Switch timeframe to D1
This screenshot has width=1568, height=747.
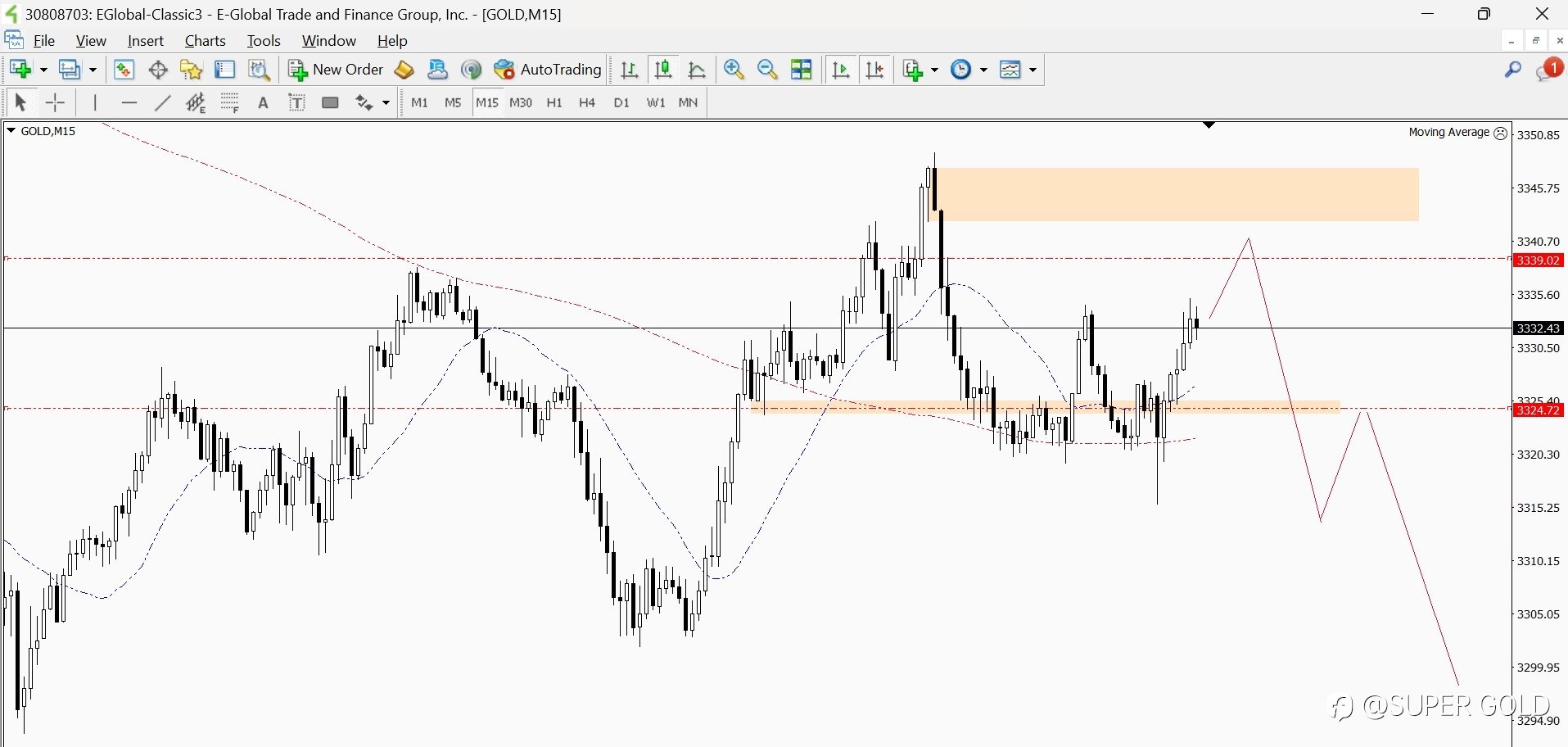coord(621,102)
